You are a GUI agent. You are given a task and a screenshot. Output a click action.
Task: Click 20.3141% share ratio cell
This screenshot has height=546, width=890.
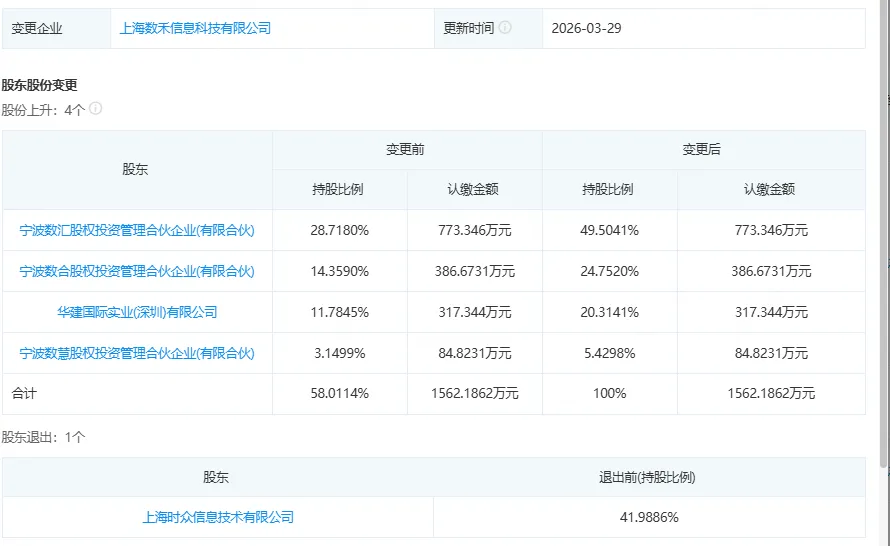610,312
